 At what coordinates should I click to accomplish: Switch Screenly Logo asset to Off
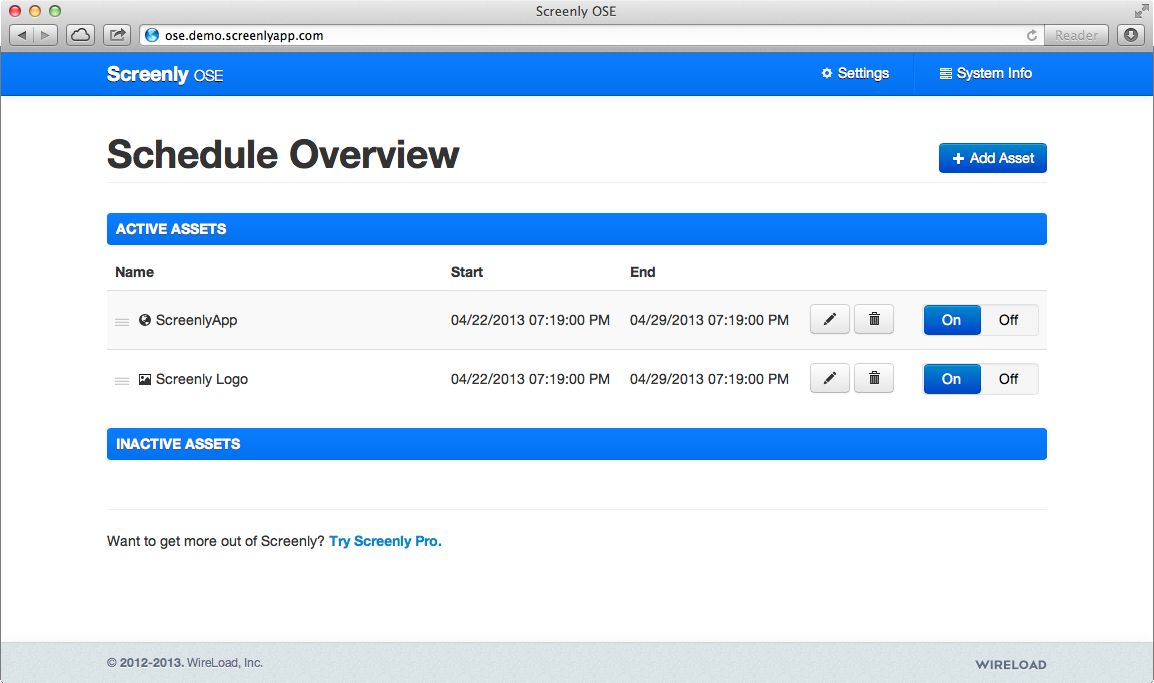point(1008,379)
